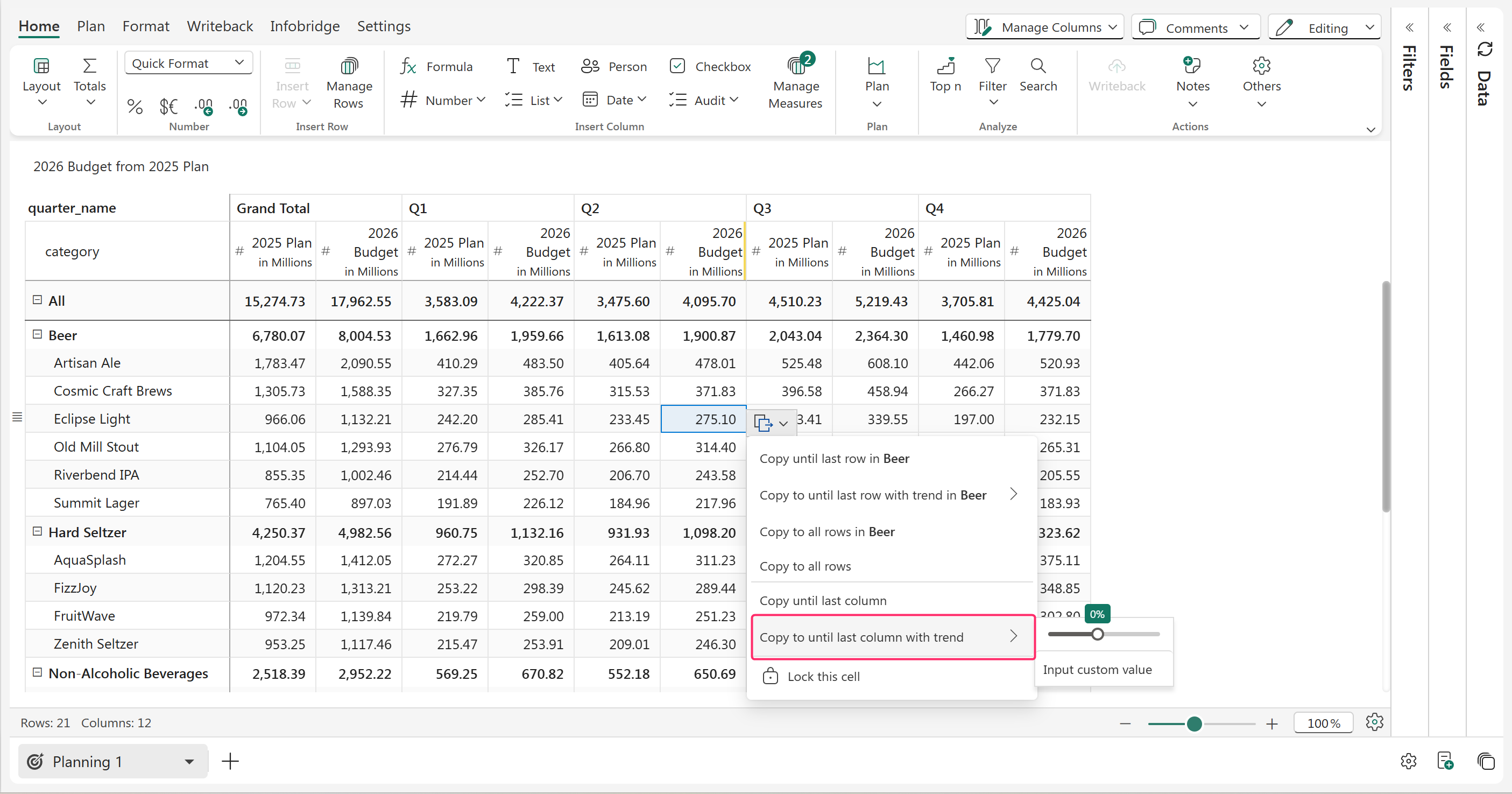
Task: Collapse the Hard Seltzer group
Action: 37,531
